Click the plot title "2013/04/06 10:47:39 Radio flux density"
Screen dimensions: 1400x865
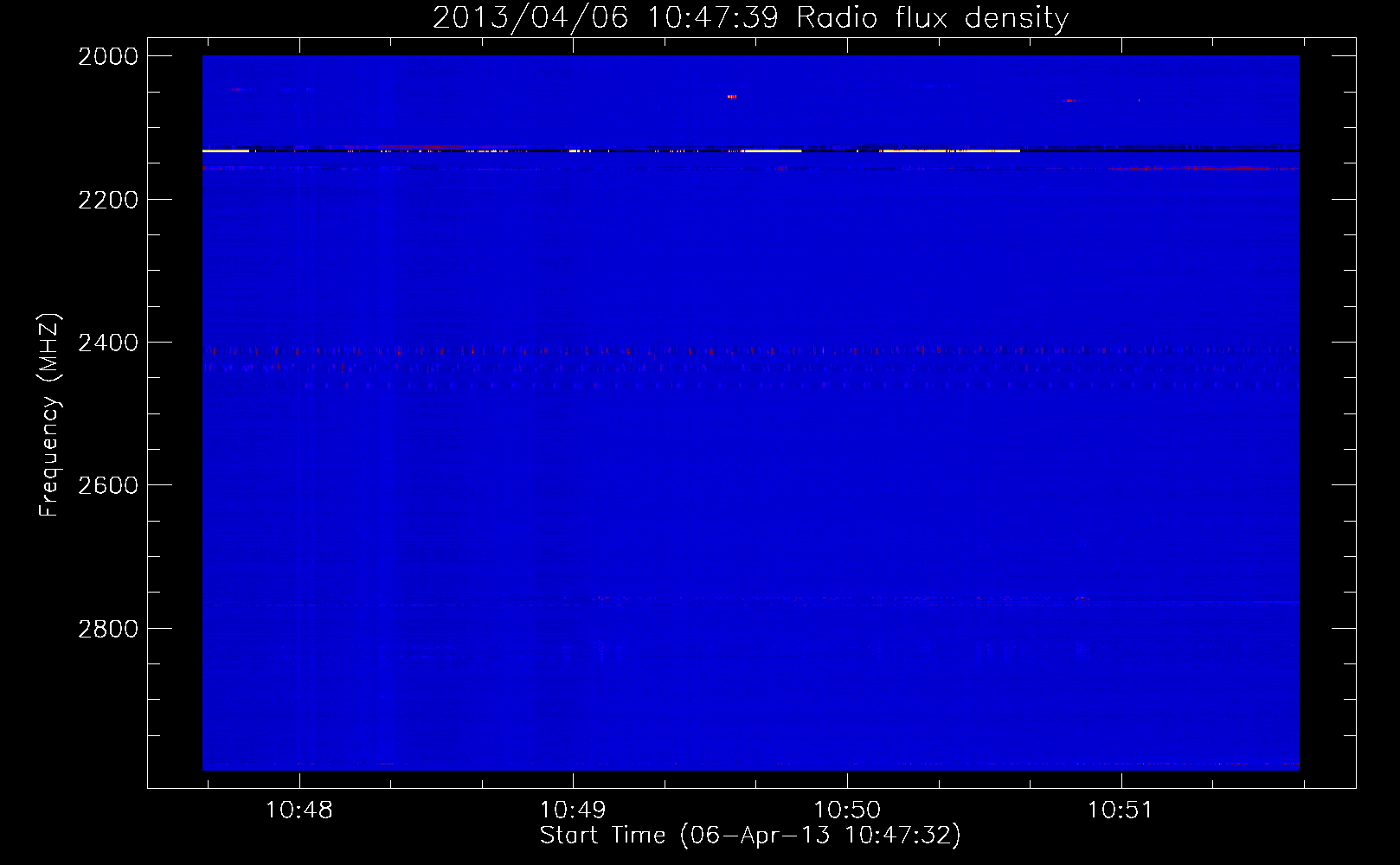click(750, 17)
